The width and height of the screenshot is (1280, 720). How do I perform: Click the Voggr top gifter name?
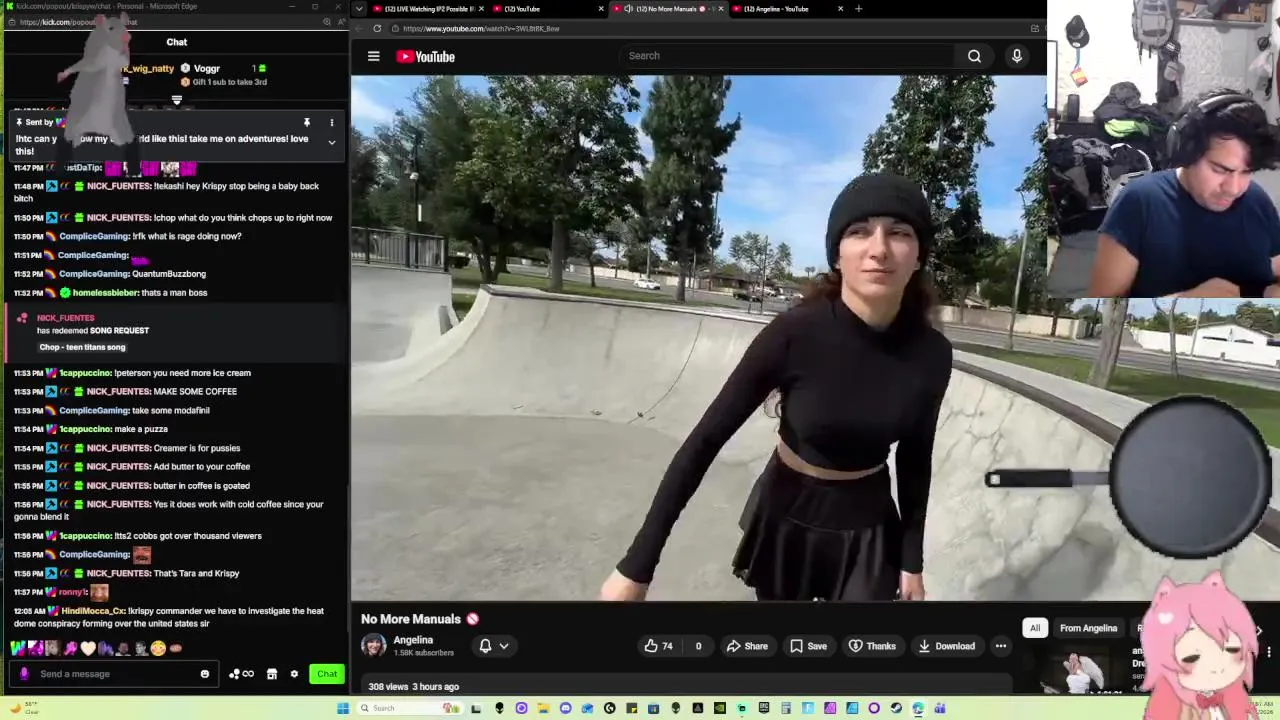pyautogui.click(x=206, y=69)
